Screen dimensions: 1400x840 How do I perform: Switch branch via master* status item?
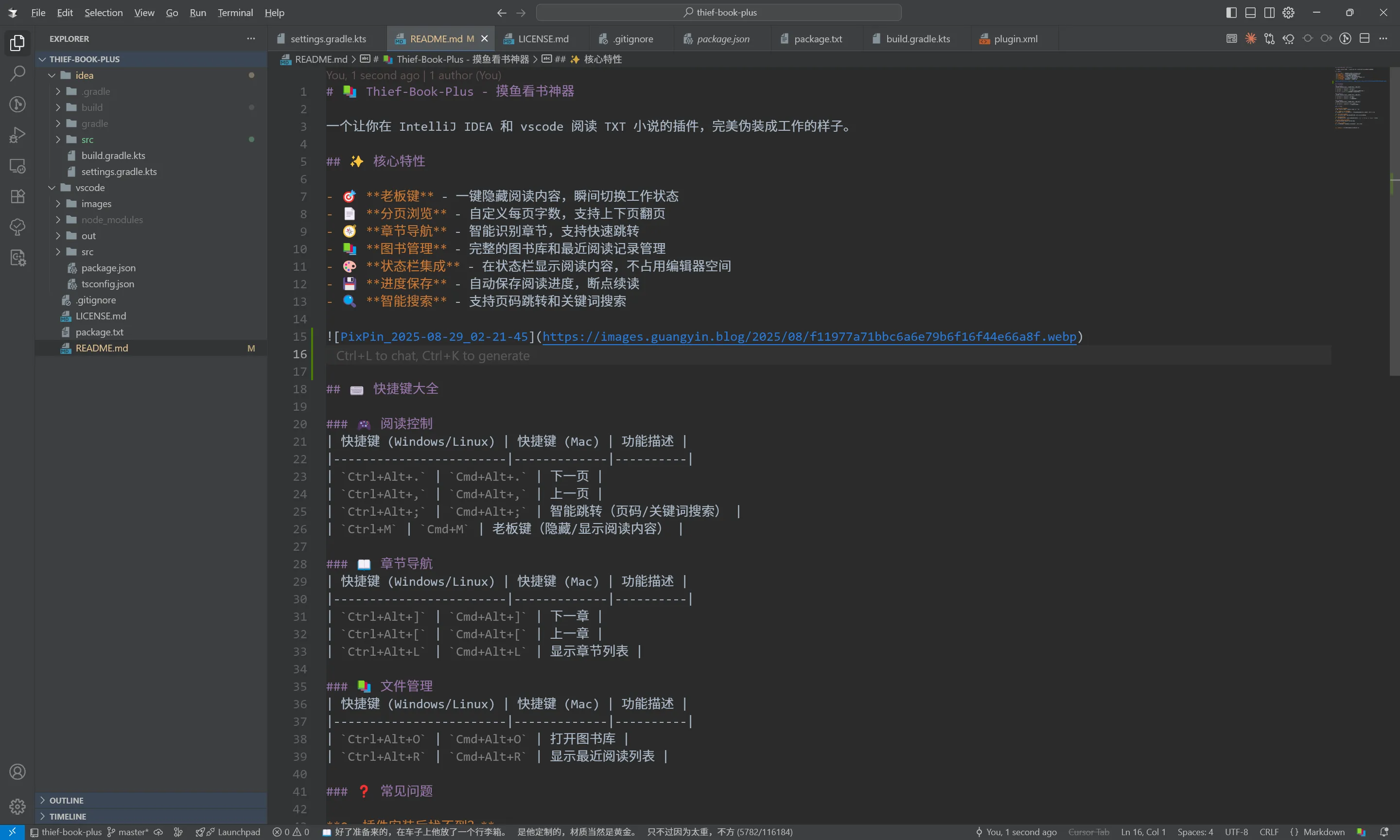click(x=128, y=832)
